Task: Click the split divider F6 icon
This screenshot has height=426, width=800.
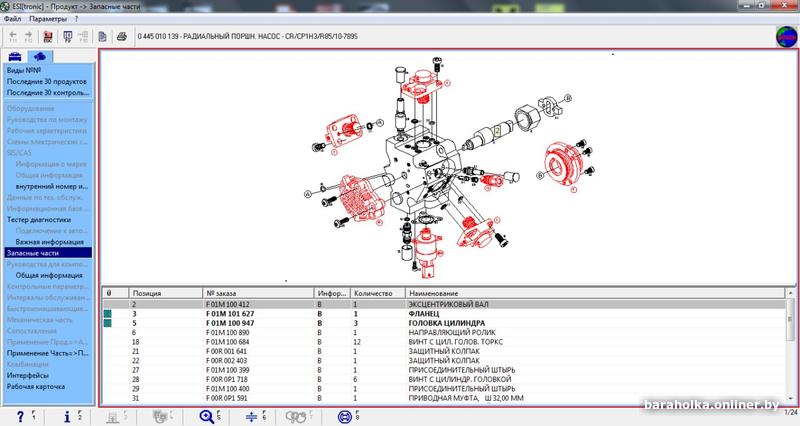Action: (x=251, y=417)
